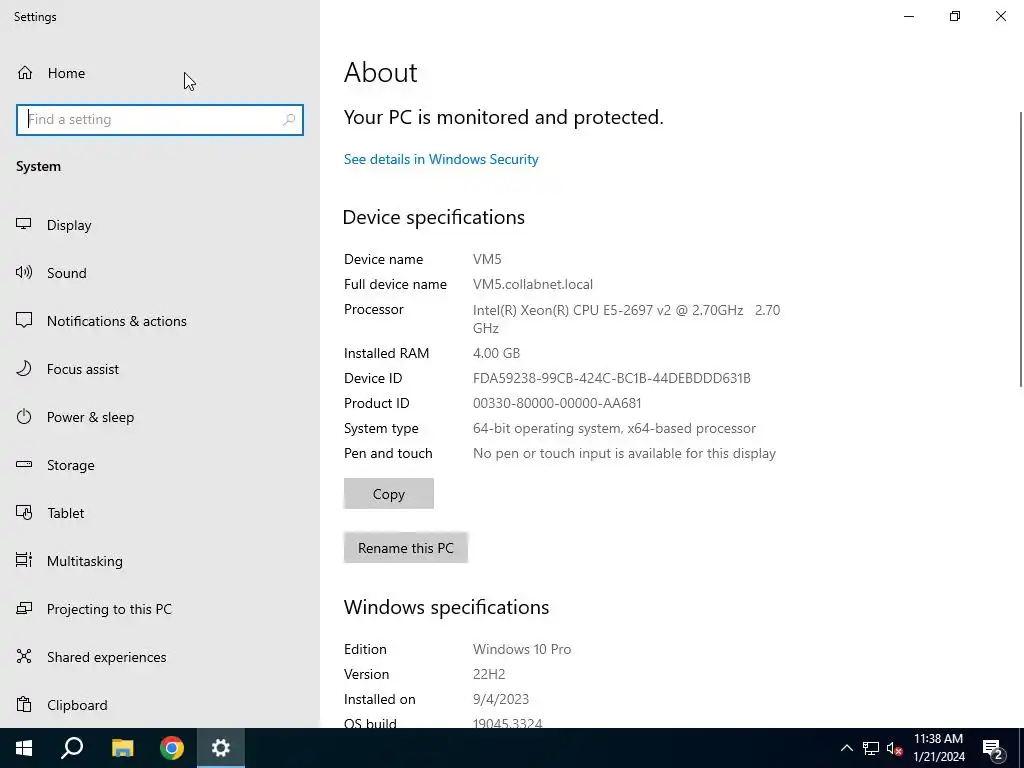Launch Google Chrome from taskbar
Screen dimensions: 1024x768
172,748
